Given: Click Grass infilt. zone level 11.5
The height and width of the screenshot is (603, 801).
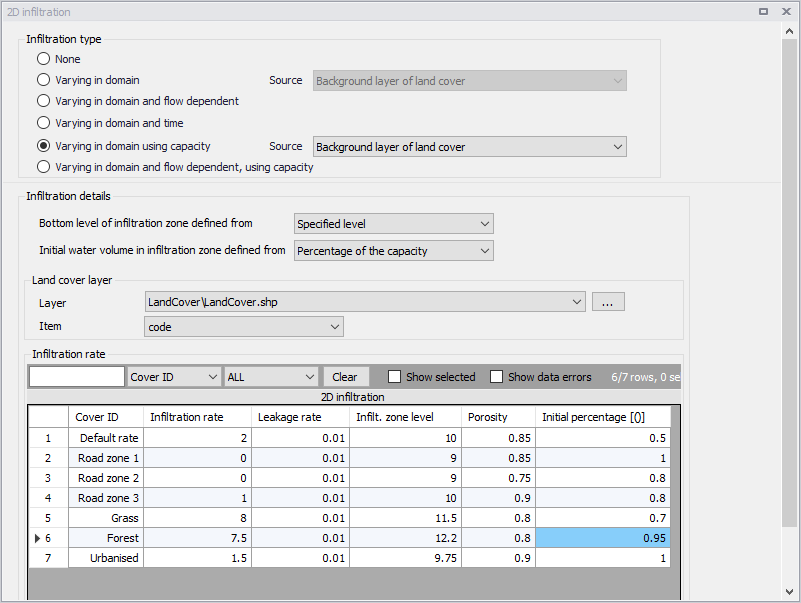Looking at the screenshot, I should (x=406, y=518).
